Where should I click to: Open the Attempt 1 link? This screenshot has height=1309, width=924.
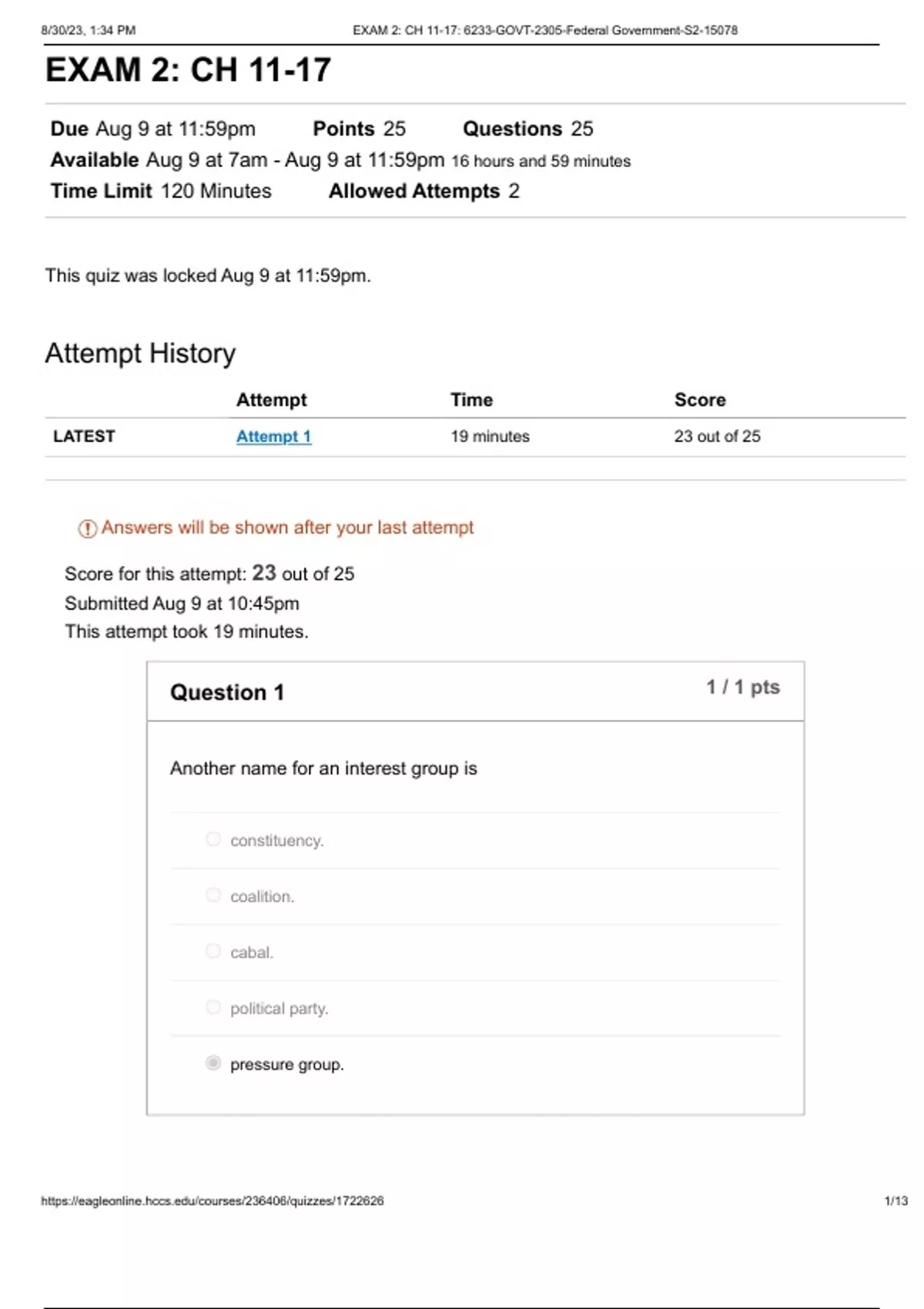273,437
